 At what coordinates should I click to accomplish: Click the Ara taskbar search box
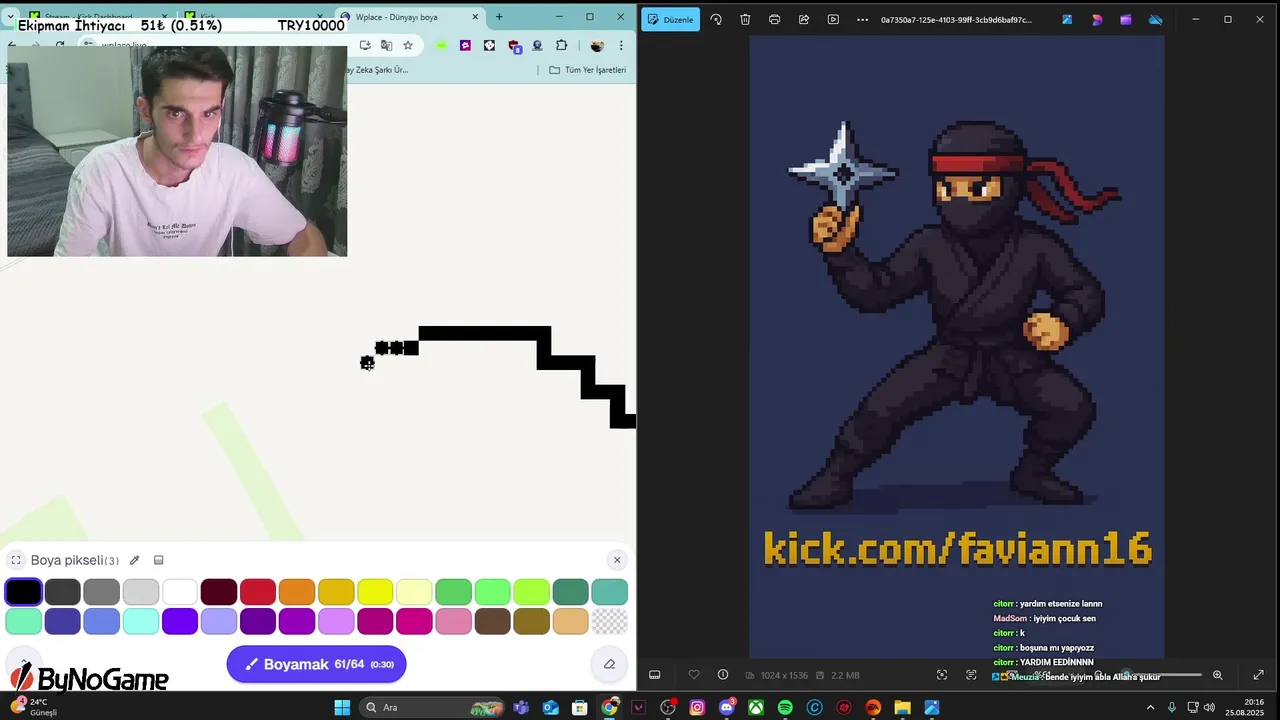(433, 707)
